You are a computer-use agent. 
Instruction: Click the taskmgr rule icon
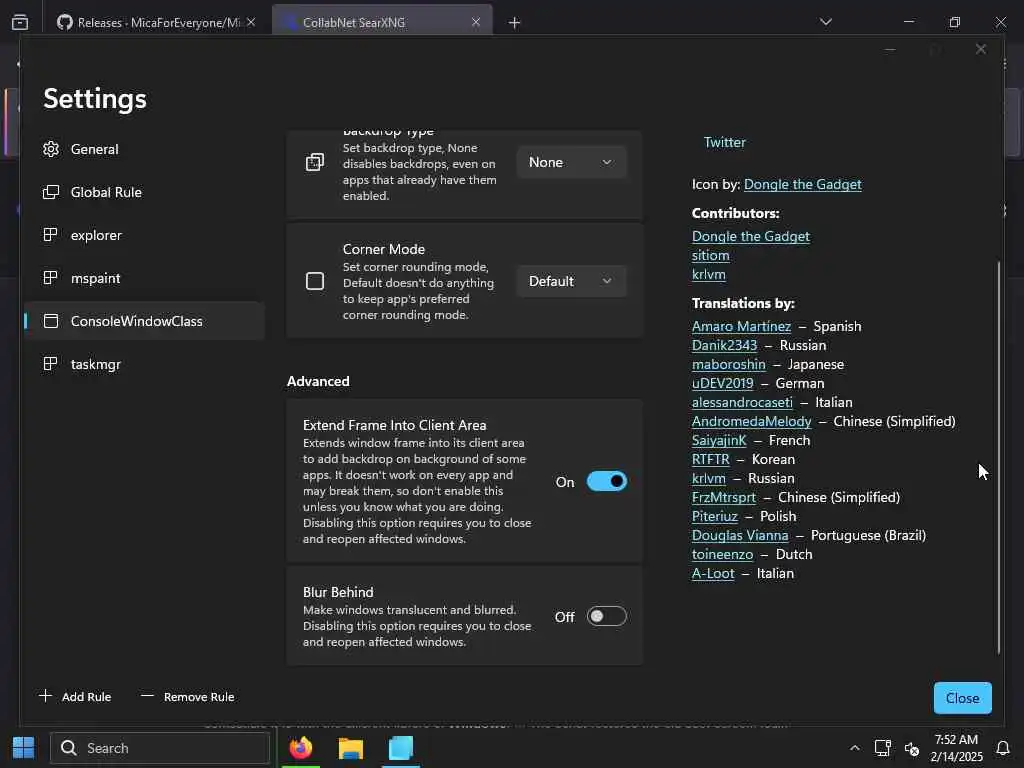coord(50,364)
